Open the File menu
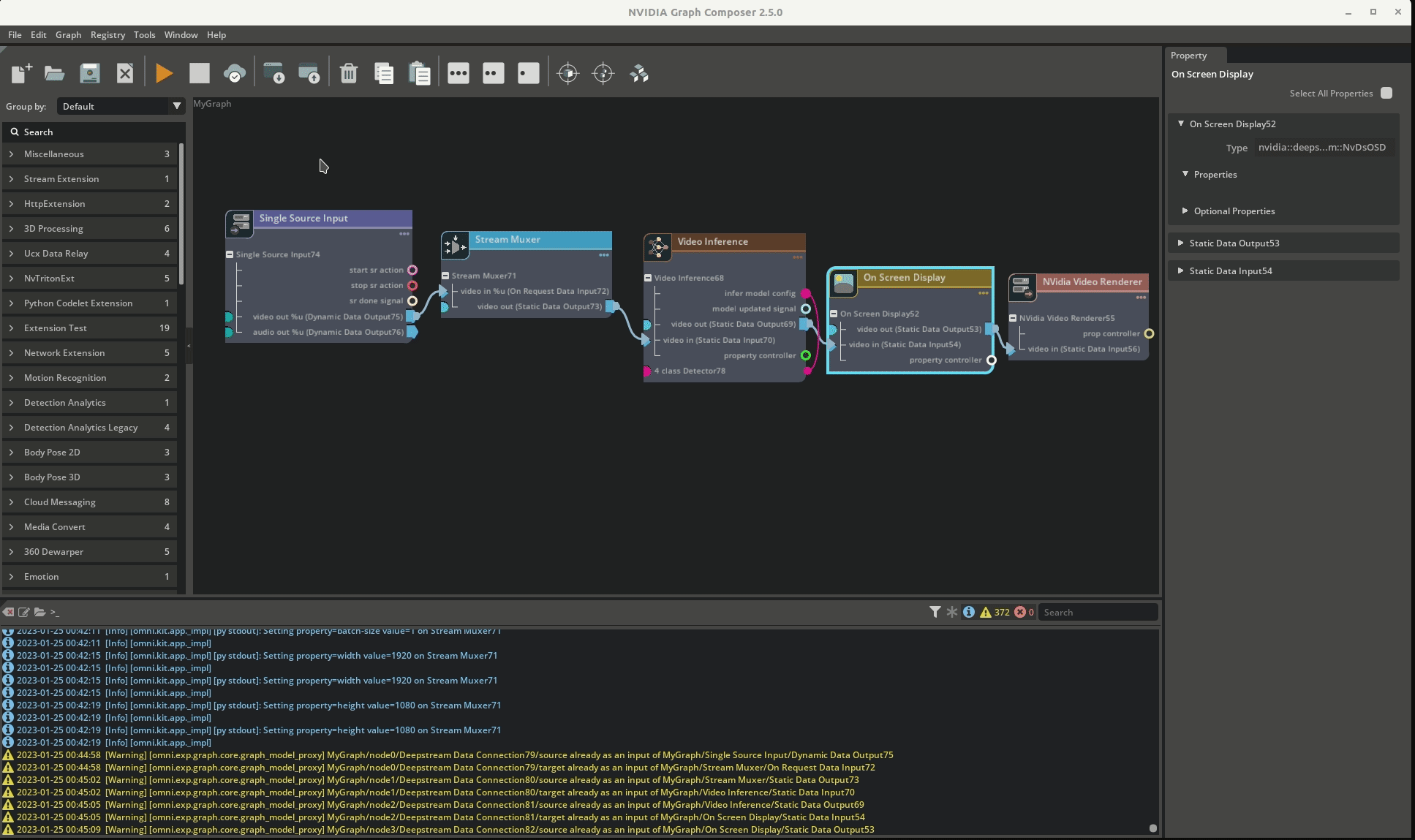This screenshot has height=840, width=1415. pyautogui.click(x=15, y=34)
